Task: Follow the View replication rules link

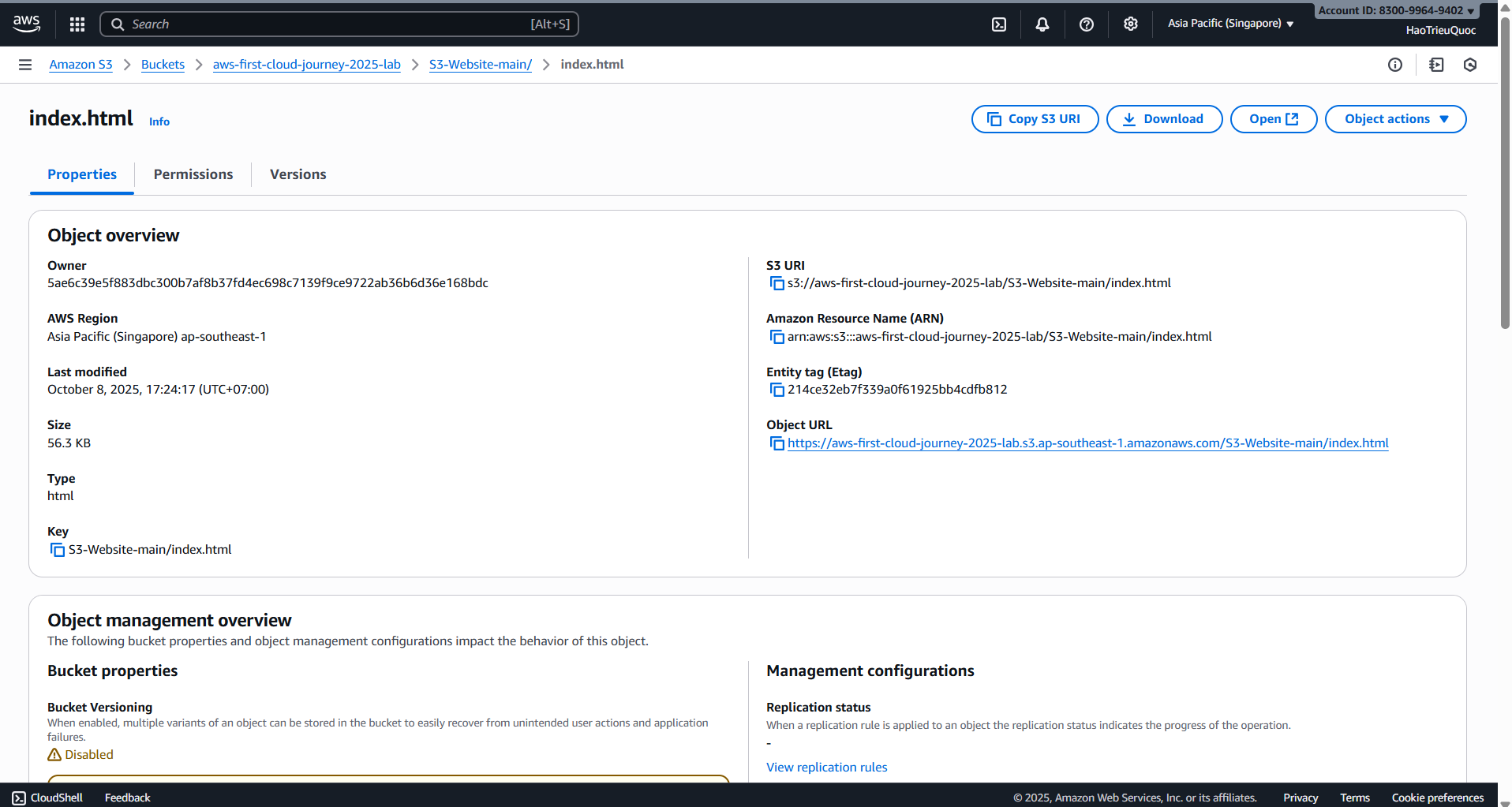Action: (826, 768)
